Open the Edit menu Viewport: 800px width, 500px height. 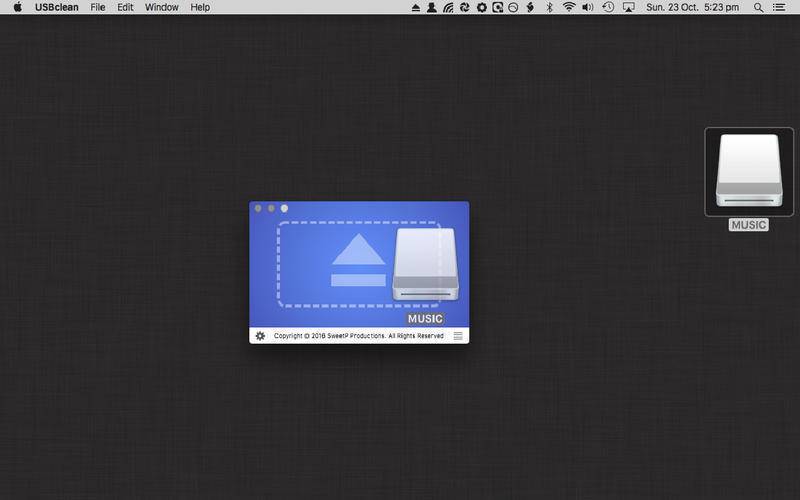125,7
